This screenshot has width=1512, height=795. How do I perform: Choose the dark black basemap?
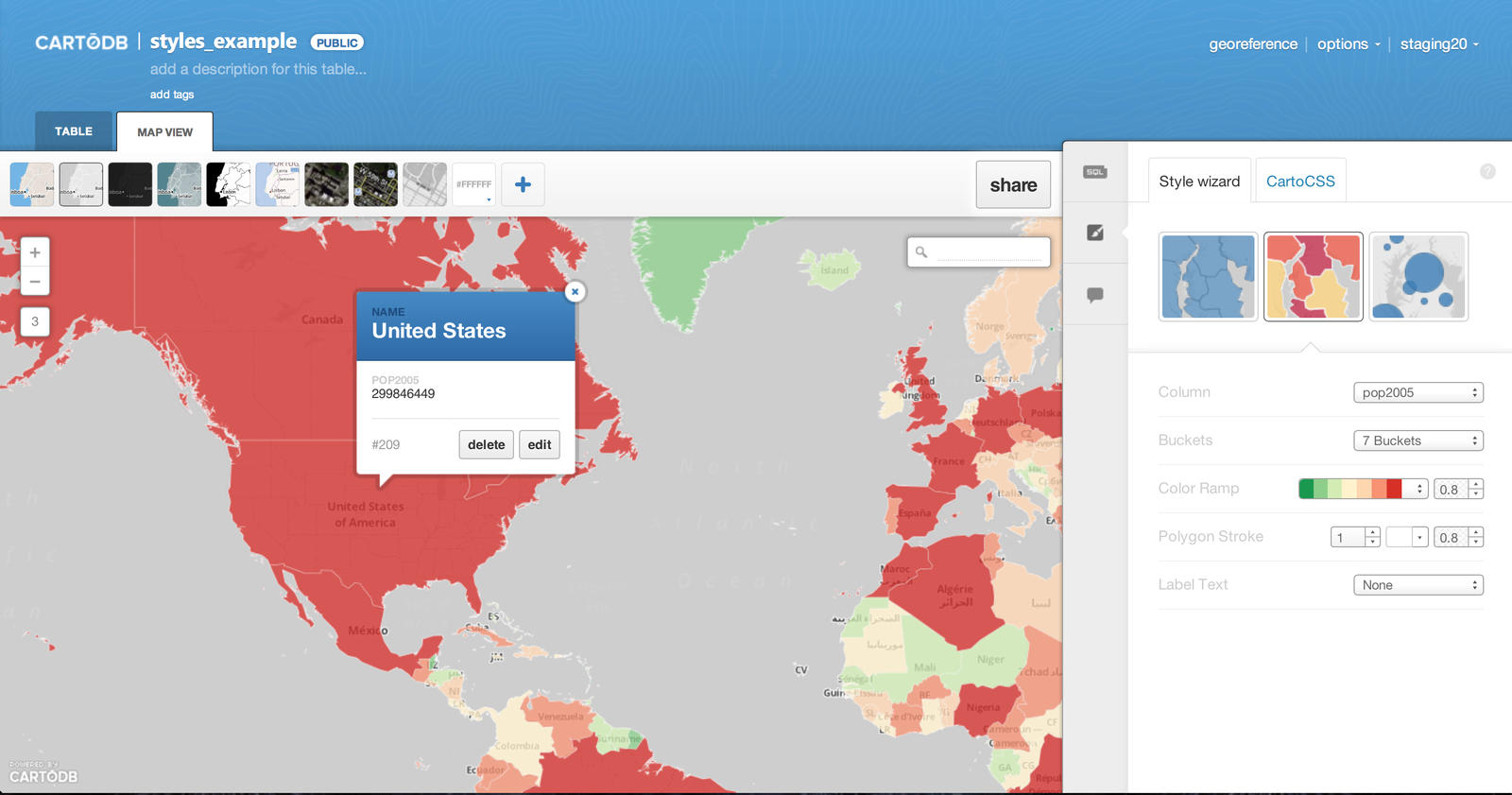coord(130,184)
